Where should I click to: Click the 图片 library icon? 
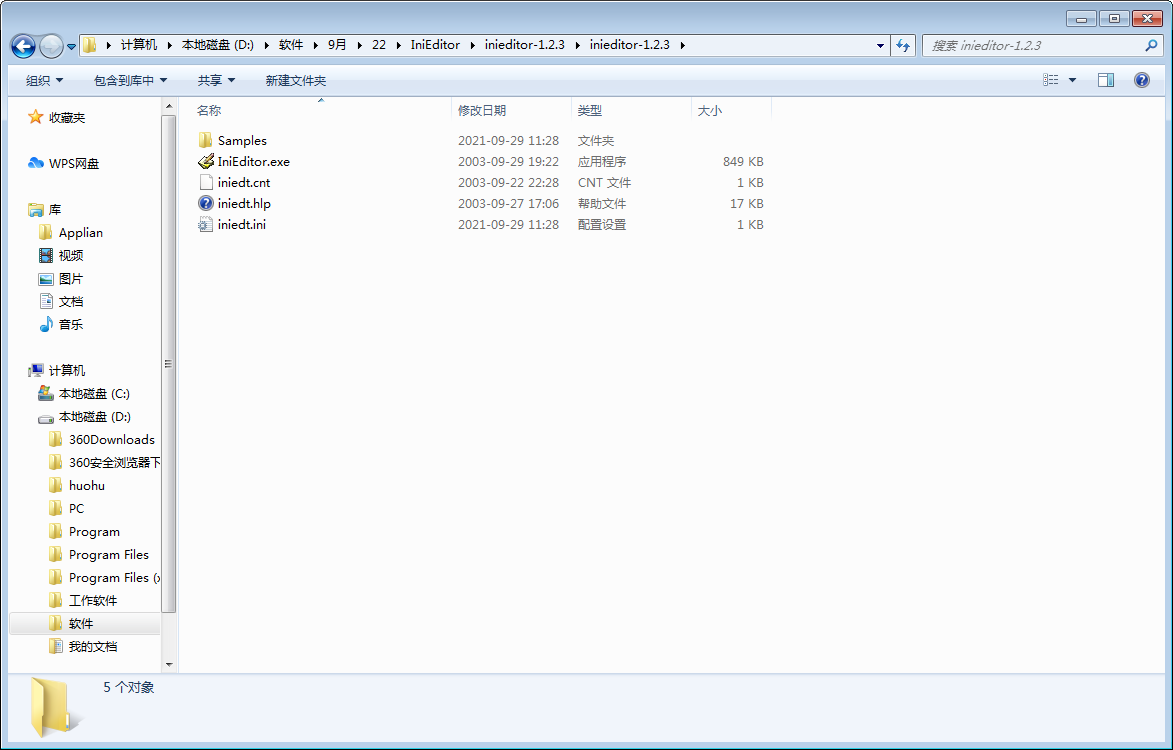click(46, 279)
